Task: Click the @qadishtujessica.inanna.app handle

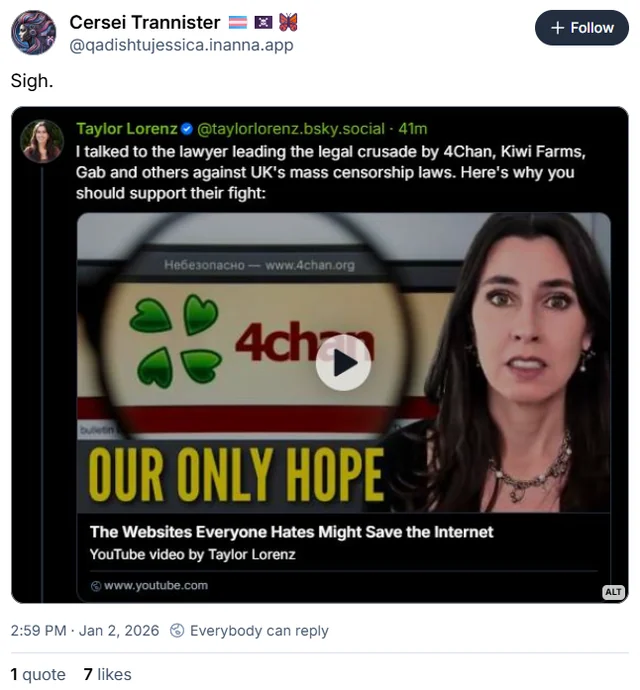Action: (x=181, y=45)
